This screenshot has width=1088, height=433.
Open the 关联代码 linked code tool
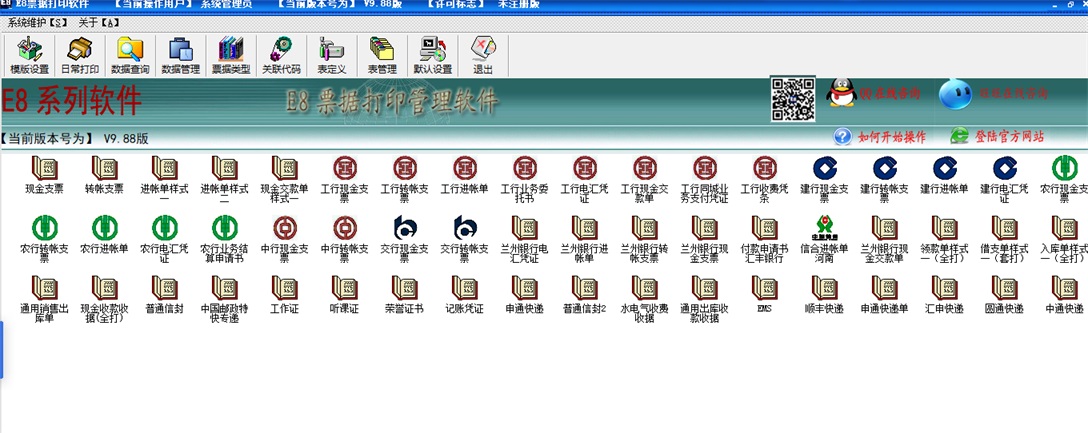click(281, 55)
